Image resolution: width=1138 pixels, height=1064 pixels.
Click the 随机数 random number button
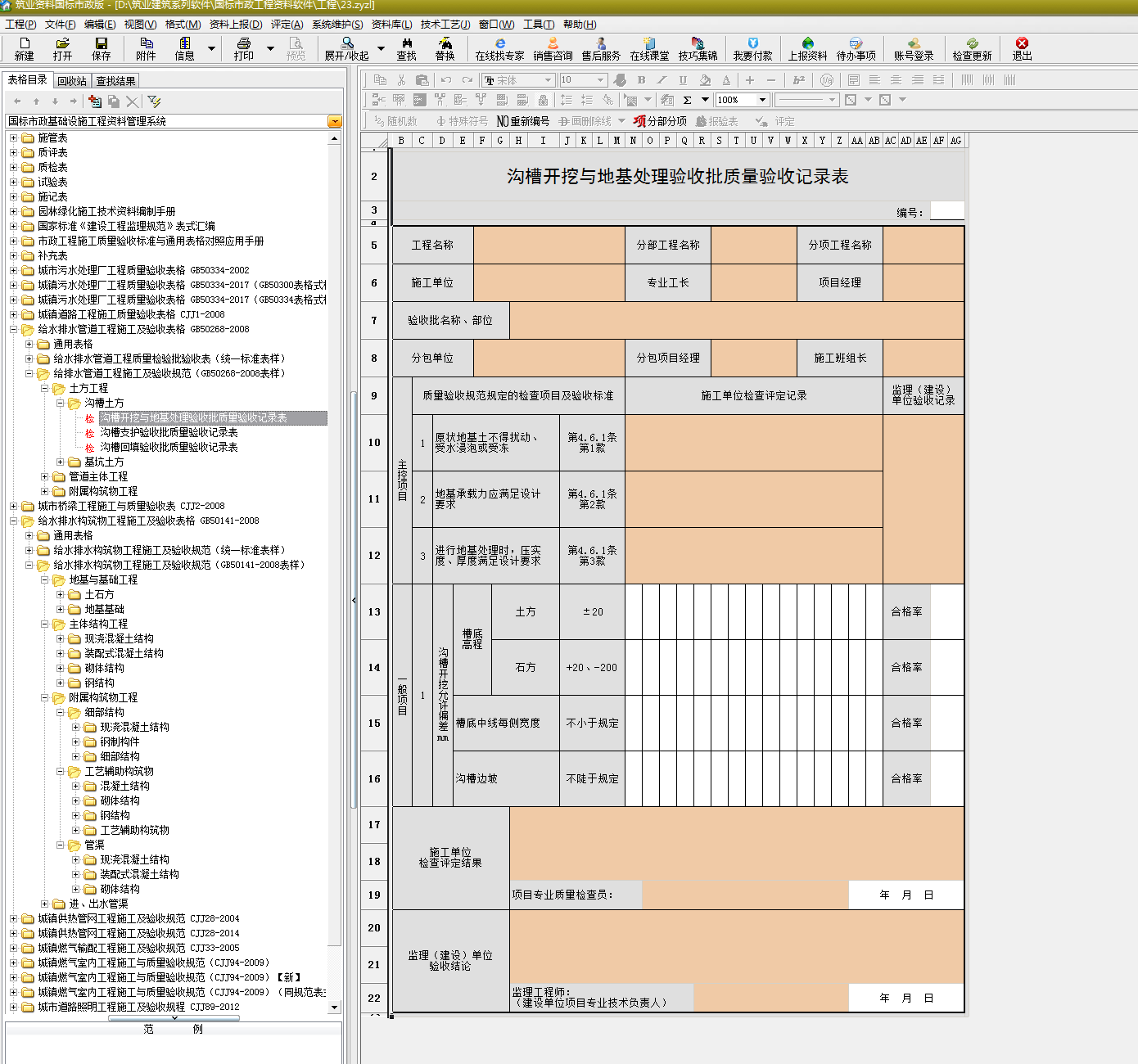(395, 121)
